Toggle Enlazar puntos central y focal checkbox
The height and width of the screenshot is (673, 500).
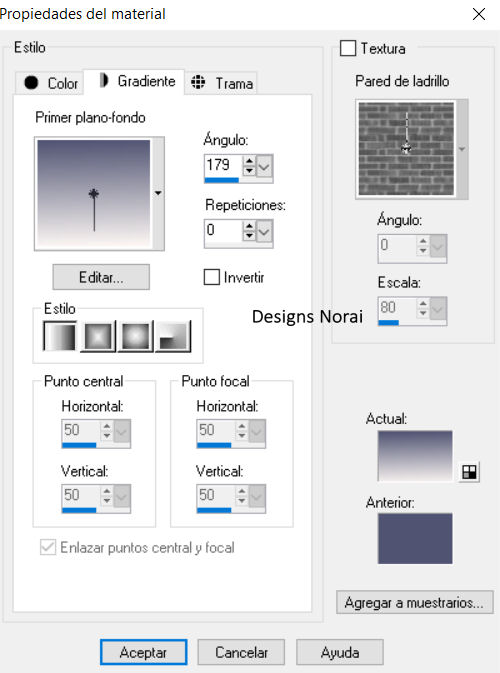(x=48, y=547)
